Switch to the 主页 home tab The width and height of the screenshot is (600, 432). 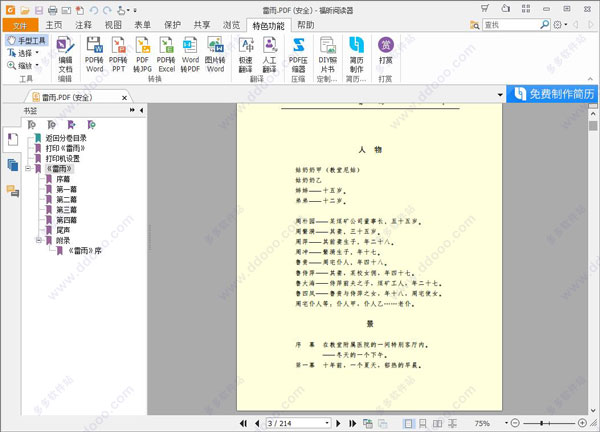54,25
